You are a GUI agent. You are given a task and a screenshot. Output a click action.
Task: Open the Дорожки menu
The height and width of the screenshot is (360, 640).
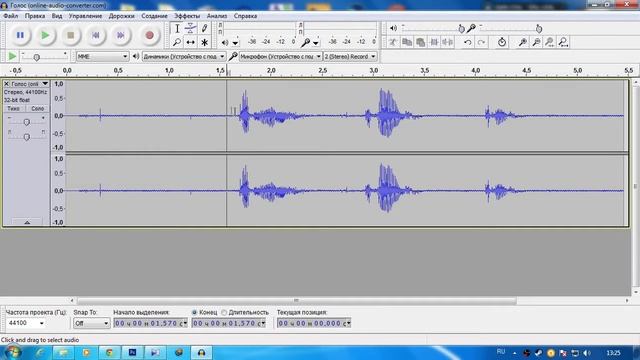(122, 16)
